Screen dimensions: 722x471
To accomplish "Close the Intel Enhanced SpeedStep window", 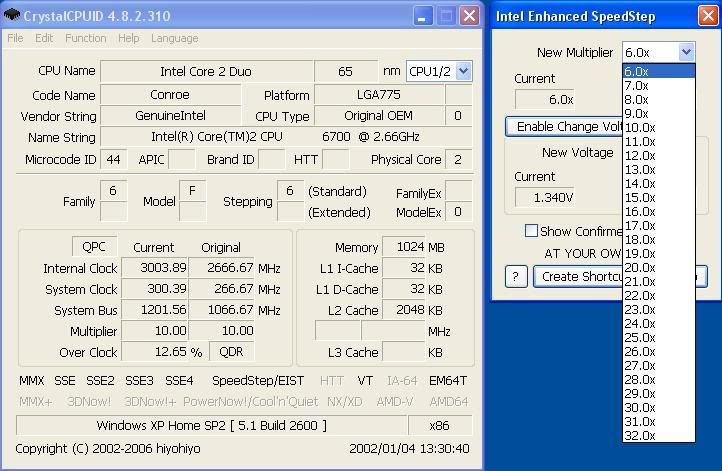I will 708,16.
